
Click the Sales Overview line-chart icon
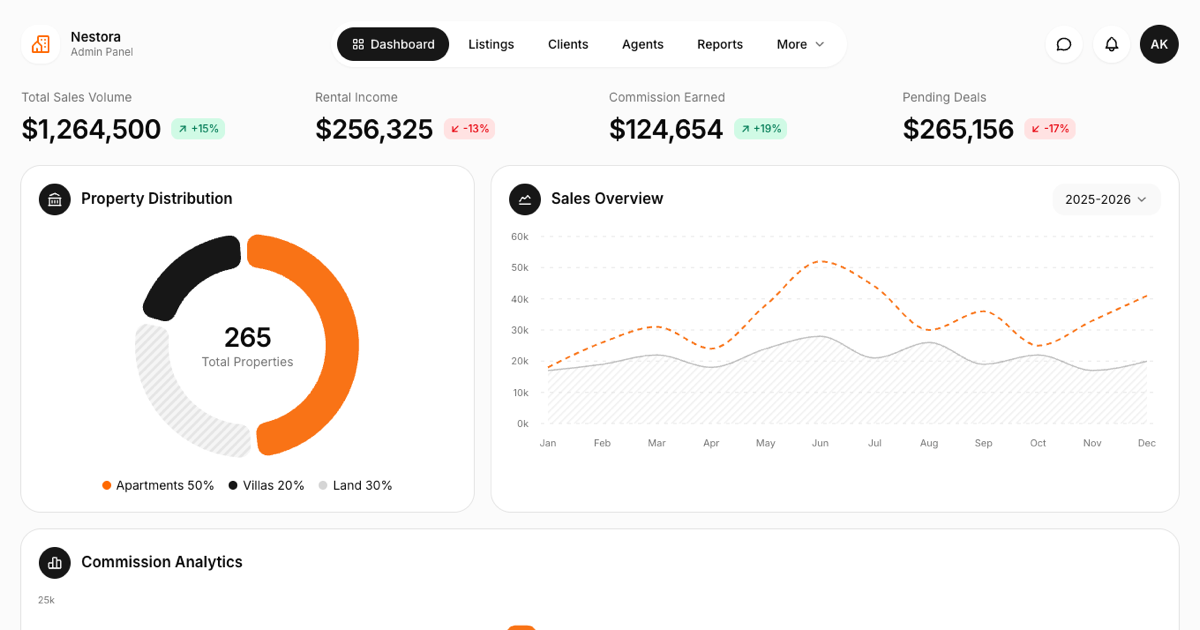[x=525, y=199]
